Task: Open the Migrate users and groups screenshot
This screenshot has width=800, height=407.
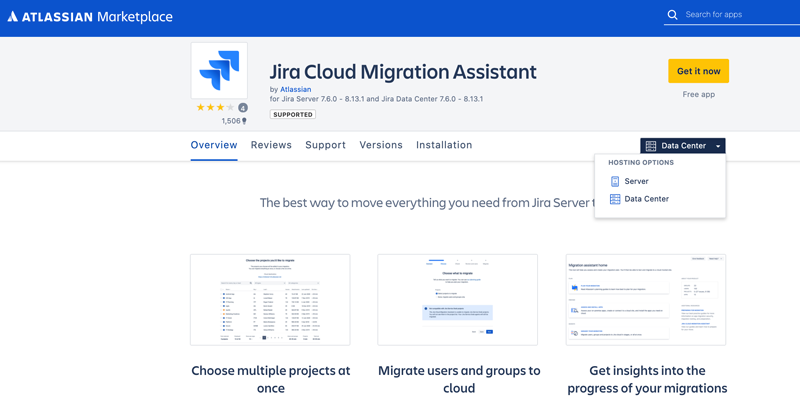Action: 458,300
